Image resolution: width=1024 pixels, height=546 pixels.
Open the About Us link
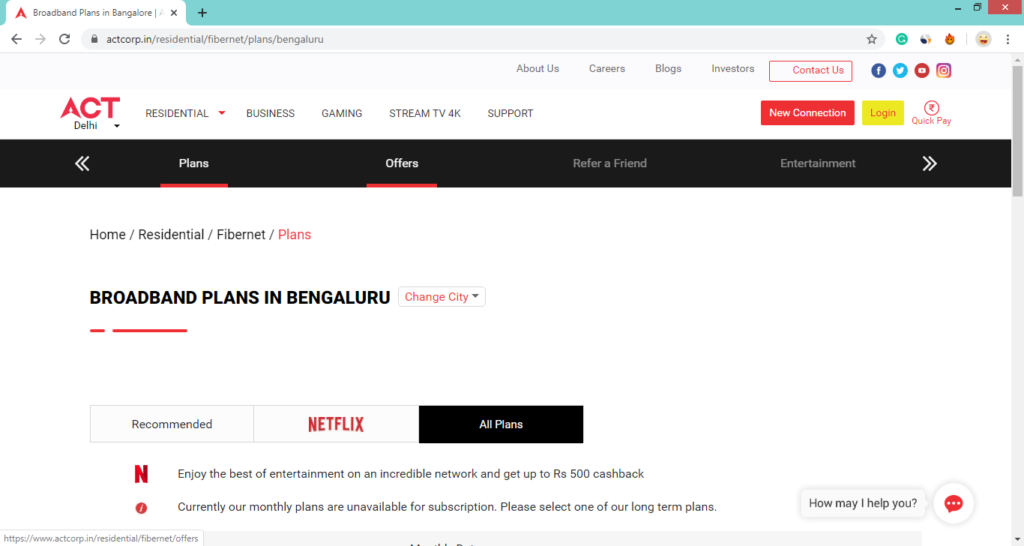pyautogui.click(x=537, y=69)
